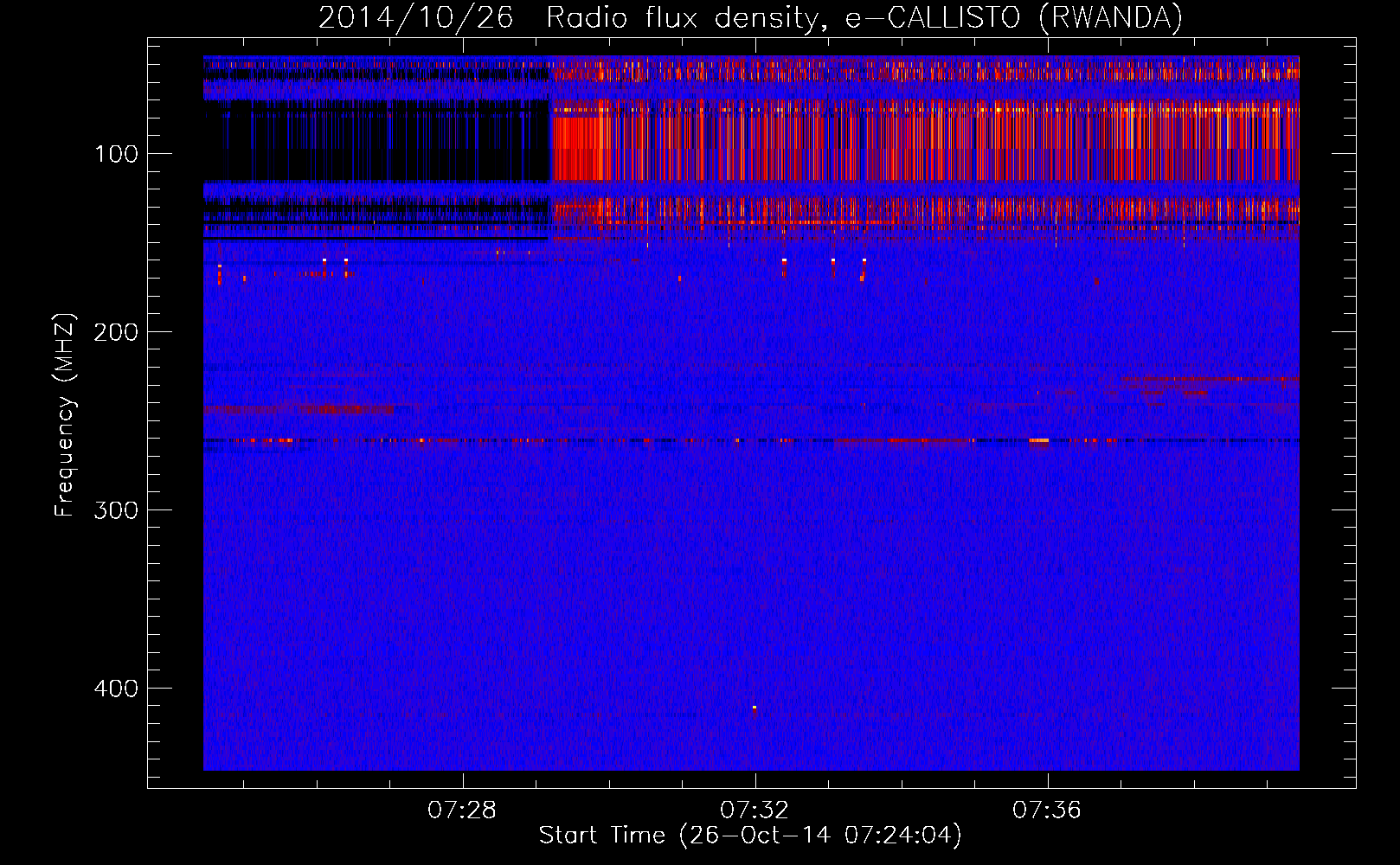The height and width of the screenshot is (865, 1400).
Task: Click the isolated yellow dot near 410 MHz
Action: point(755,708)
